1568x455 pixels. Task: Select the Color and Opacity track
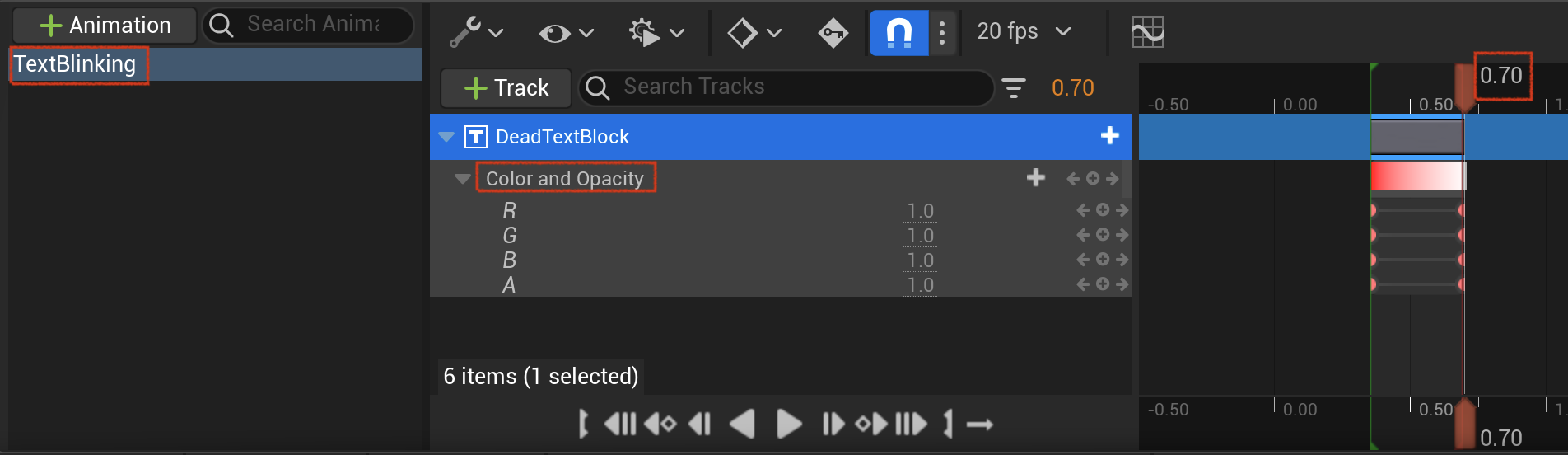point(565,179)
